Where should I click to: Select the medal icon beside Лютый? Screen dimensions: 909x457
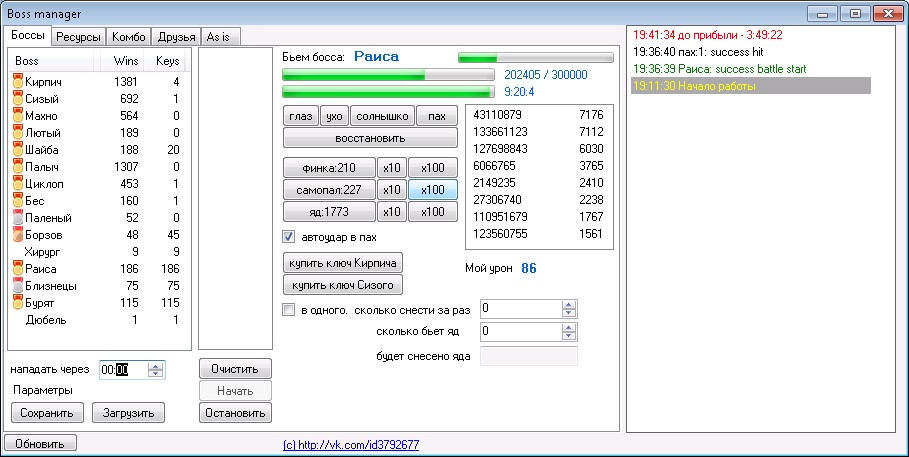[17, 133]
